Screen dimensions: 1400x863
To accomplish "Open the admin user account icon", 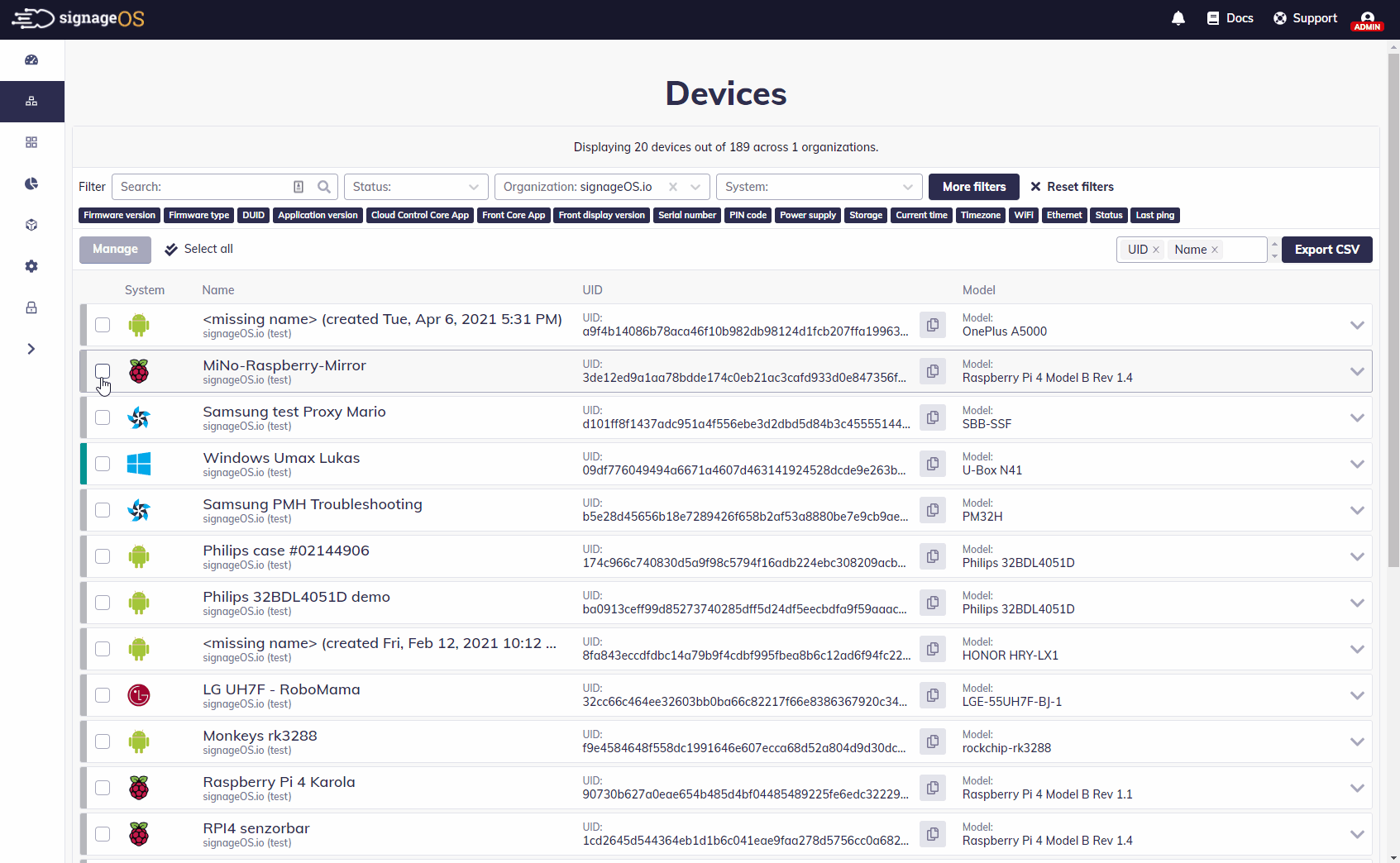I will (x=1367, y=19).
